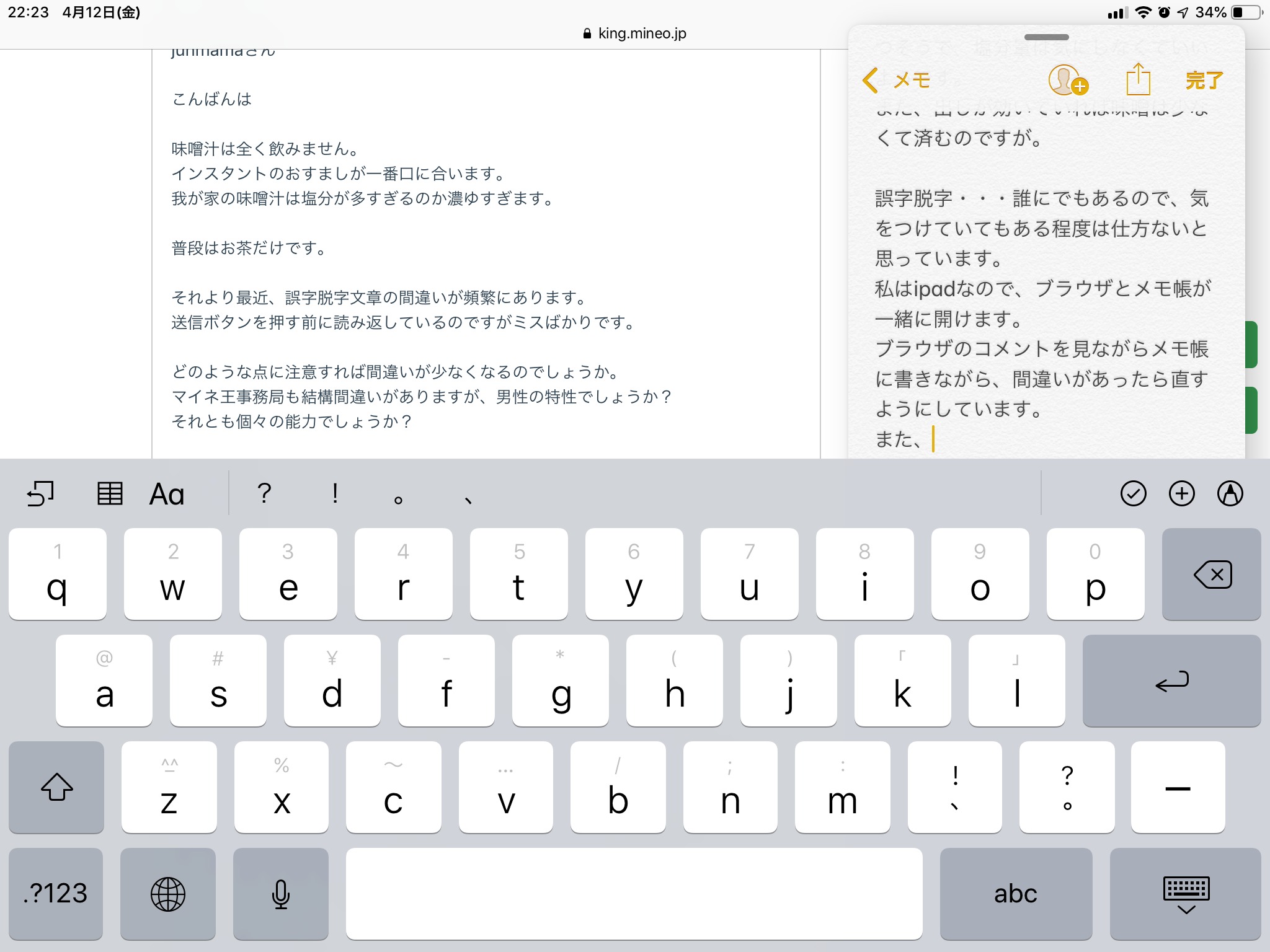
Task: Switch input language with globe key
Action: 167,894
